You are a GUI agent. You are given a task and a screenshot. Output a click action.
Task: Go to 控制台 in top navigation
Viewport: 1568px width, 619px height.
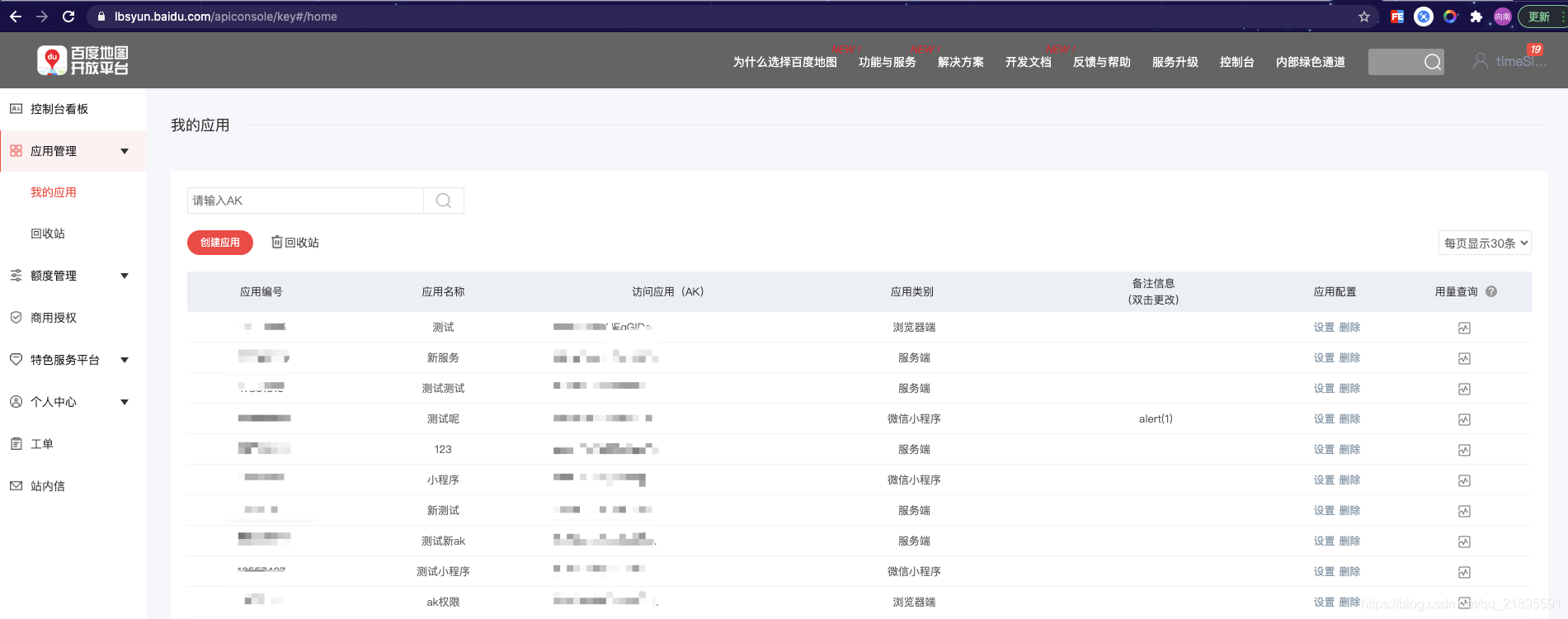[x=1236, y=62]
